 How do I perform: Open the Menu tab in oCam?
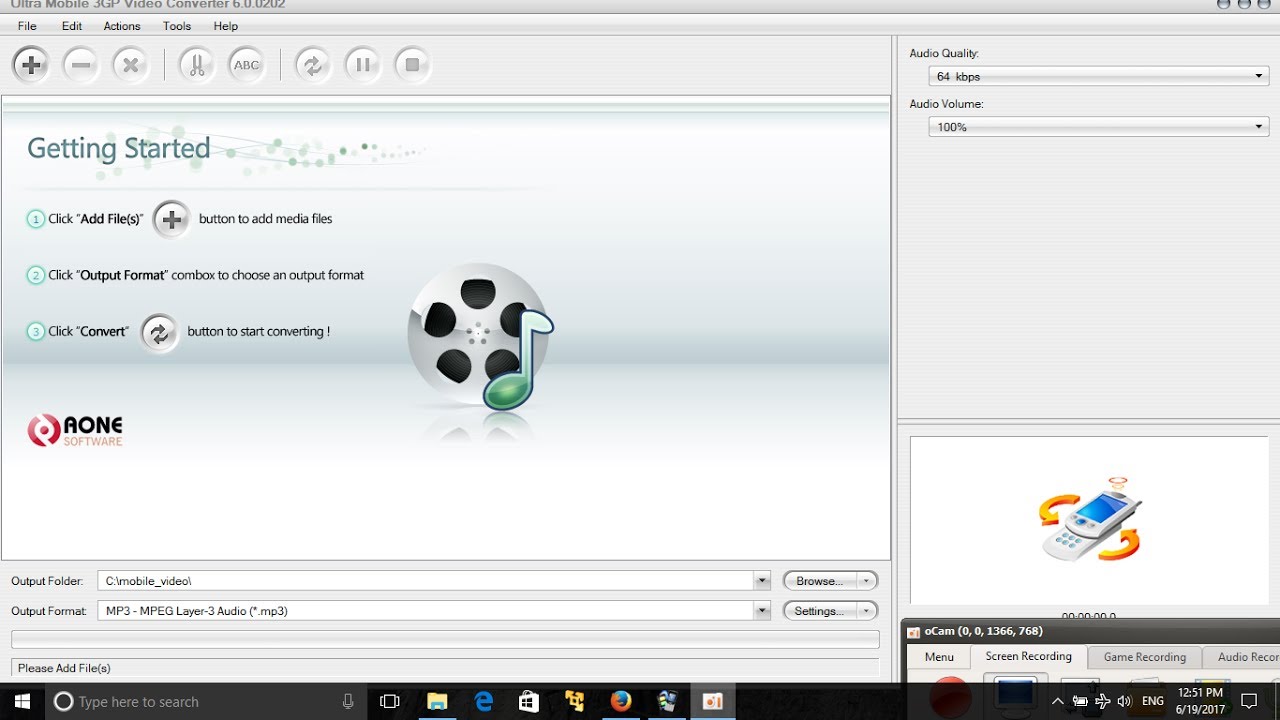pyautogui.click(x=939, y=657)
